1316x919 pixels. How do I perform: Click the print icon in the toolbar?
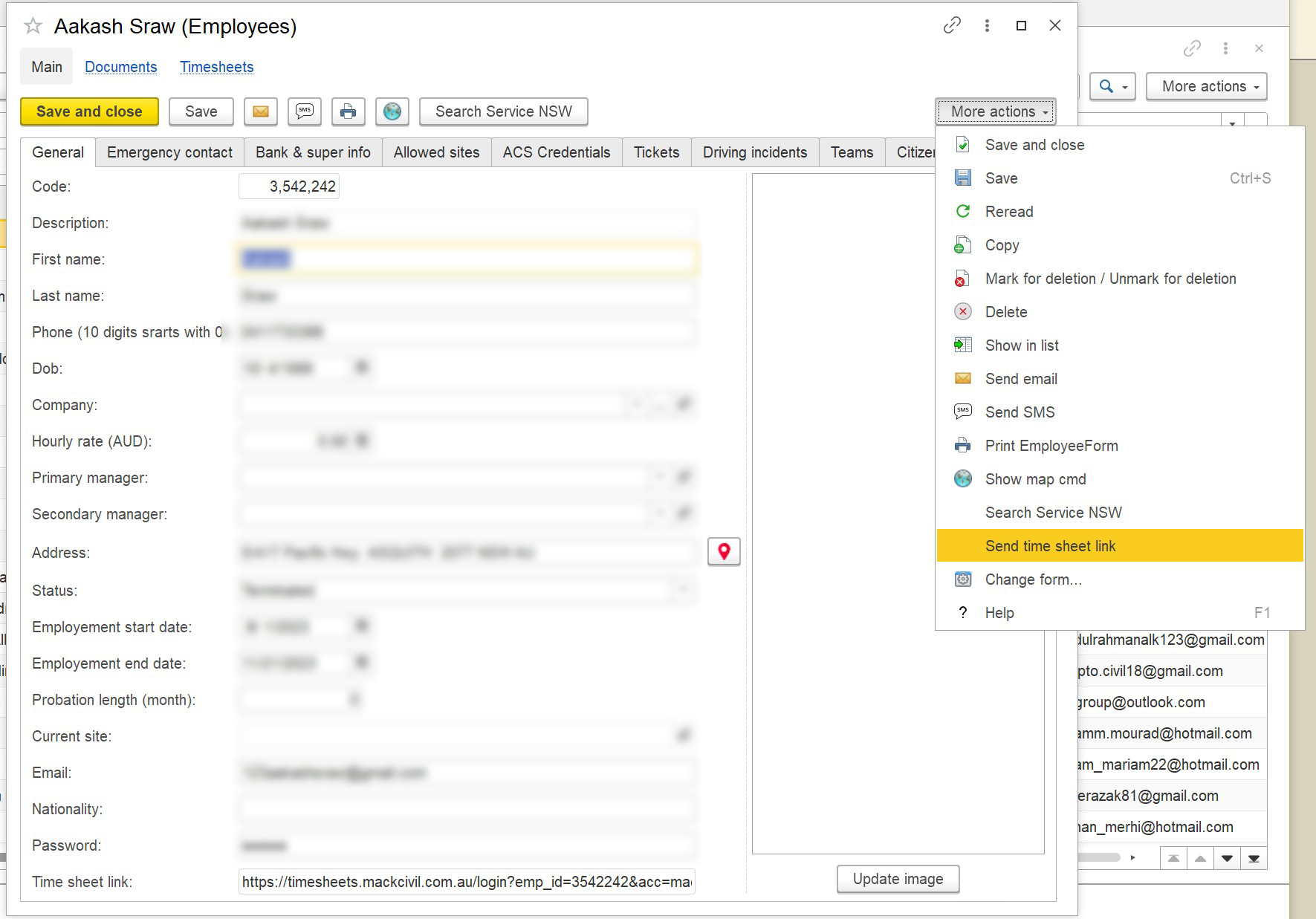[348, 111]
